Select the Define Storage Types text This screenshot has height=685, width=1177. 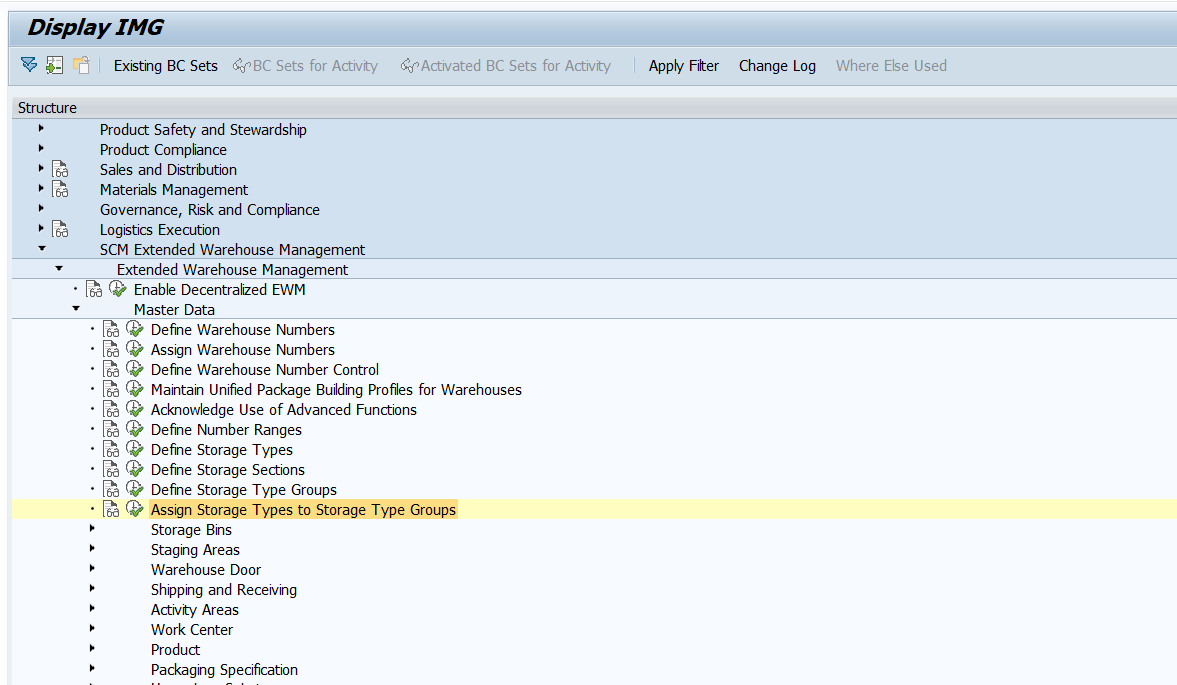pos(221,450)
